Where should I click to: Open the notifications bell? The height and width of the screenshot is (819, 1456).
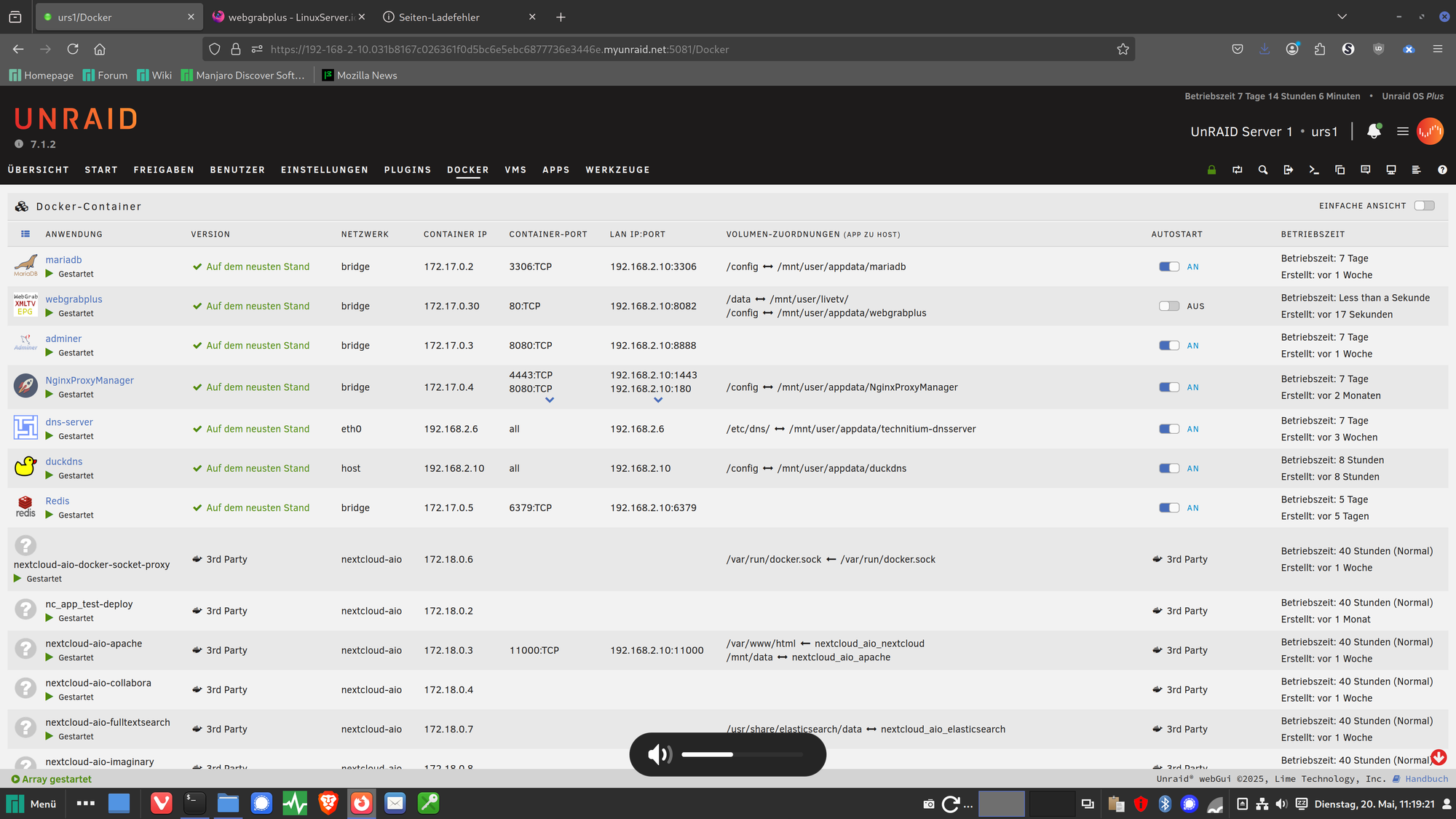click(x=1374, y=131)
